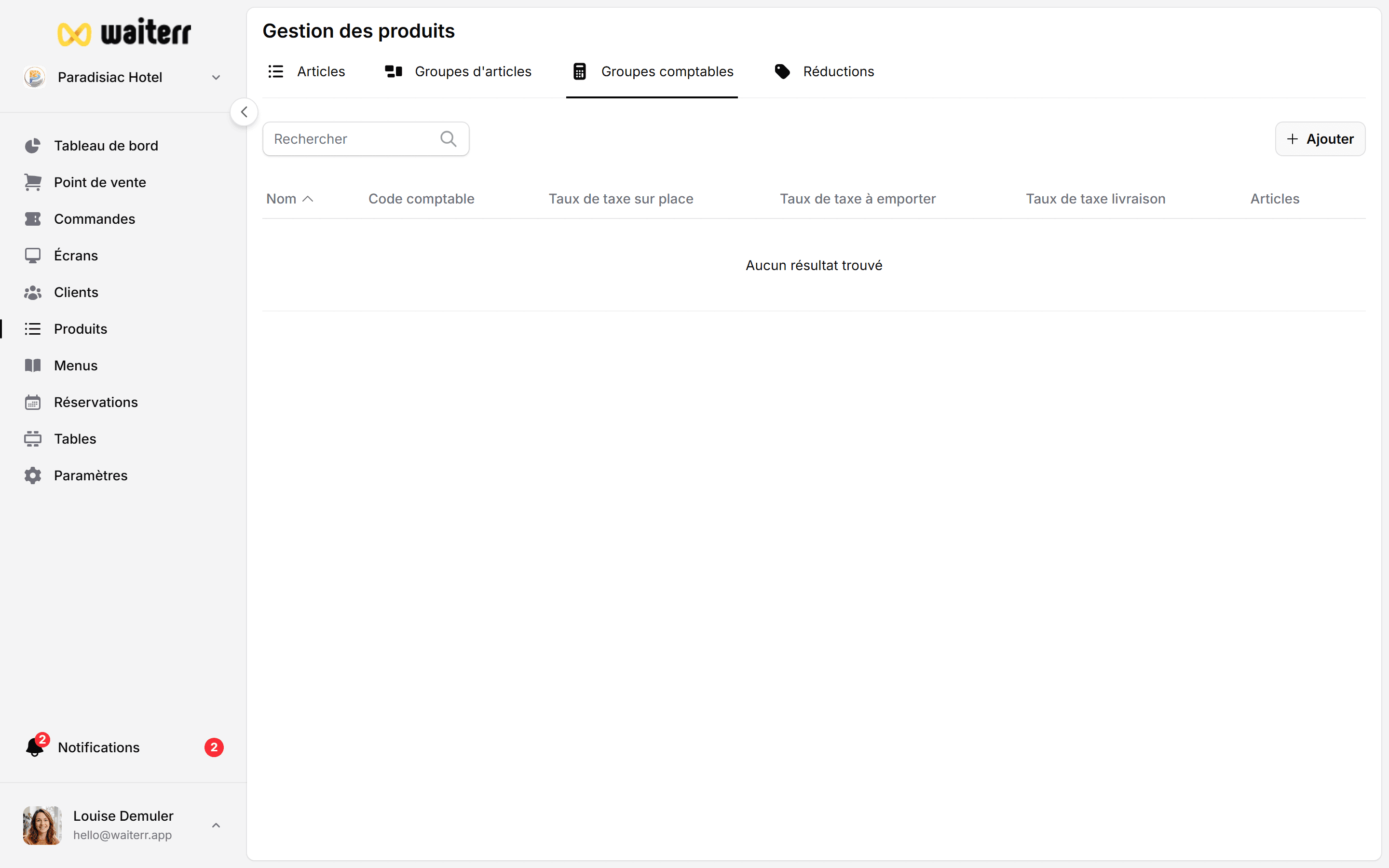
Task: Open Tableau de bord
Action: tap(106, 146)
